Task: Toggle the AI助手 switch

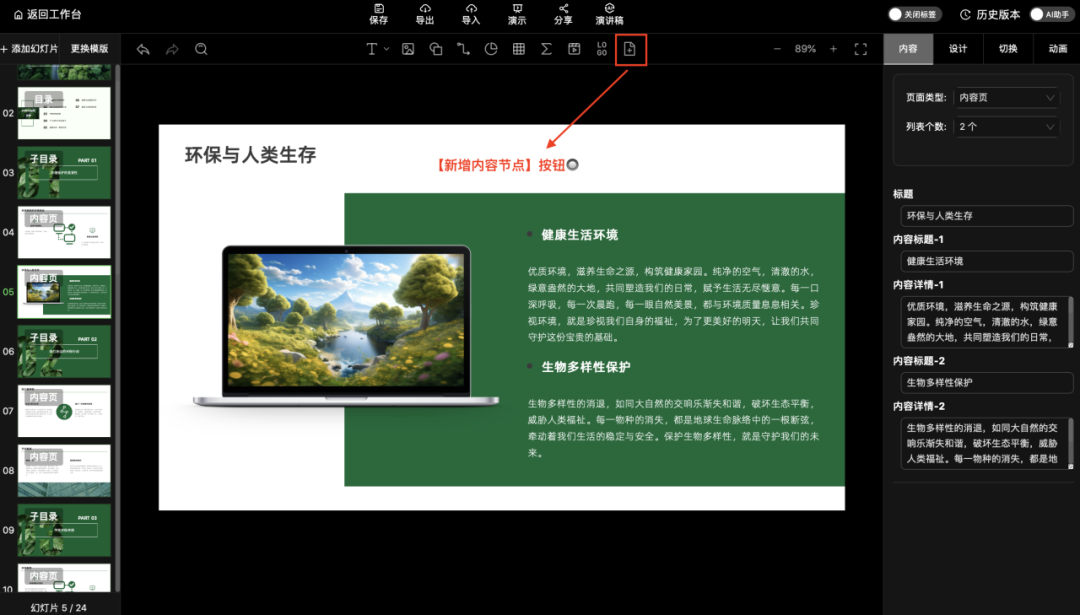Action: pos(1036,14)
